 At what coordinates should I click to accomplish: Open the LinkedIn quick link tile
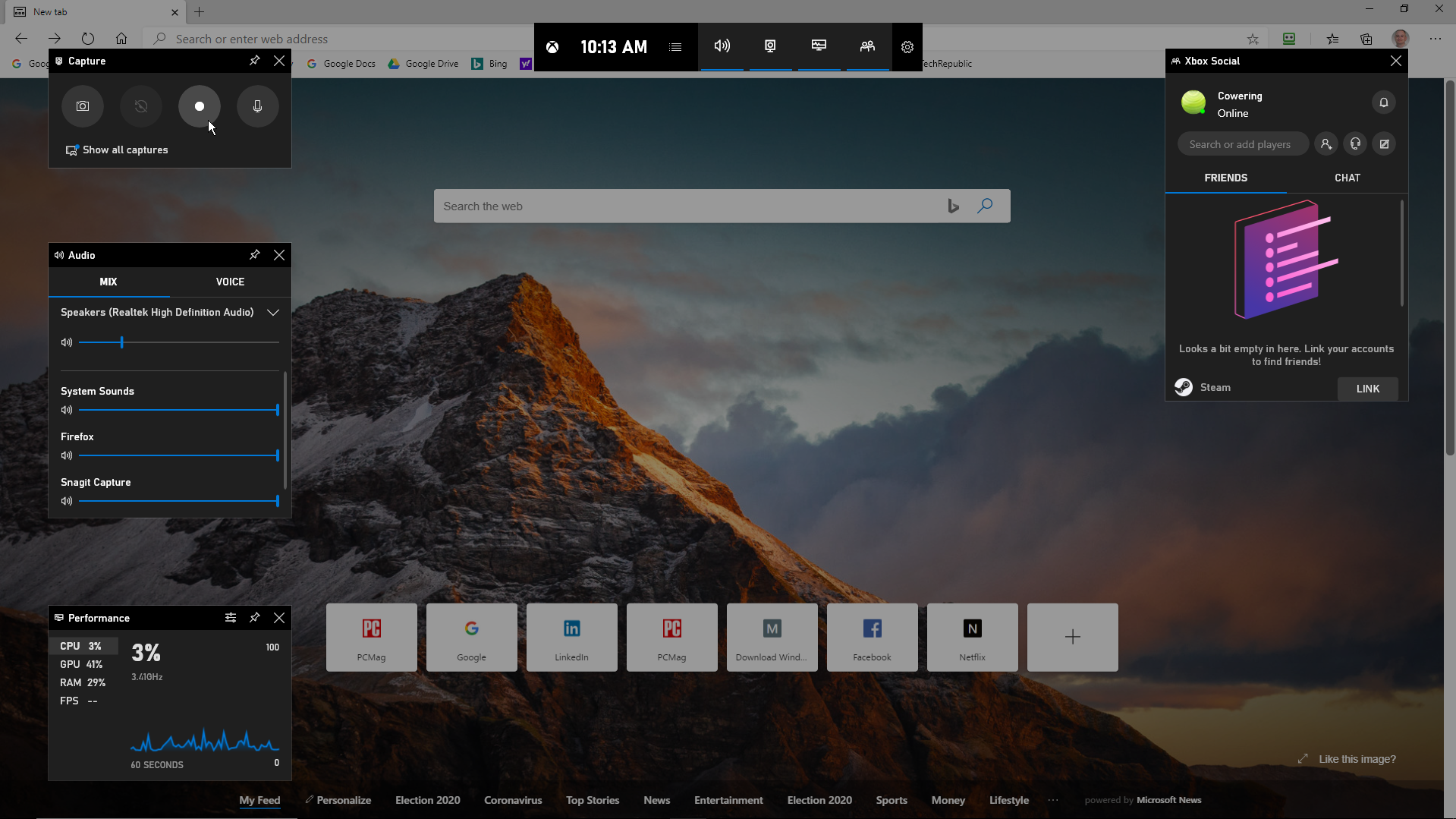pyautogui.click(x=571, y=638)
